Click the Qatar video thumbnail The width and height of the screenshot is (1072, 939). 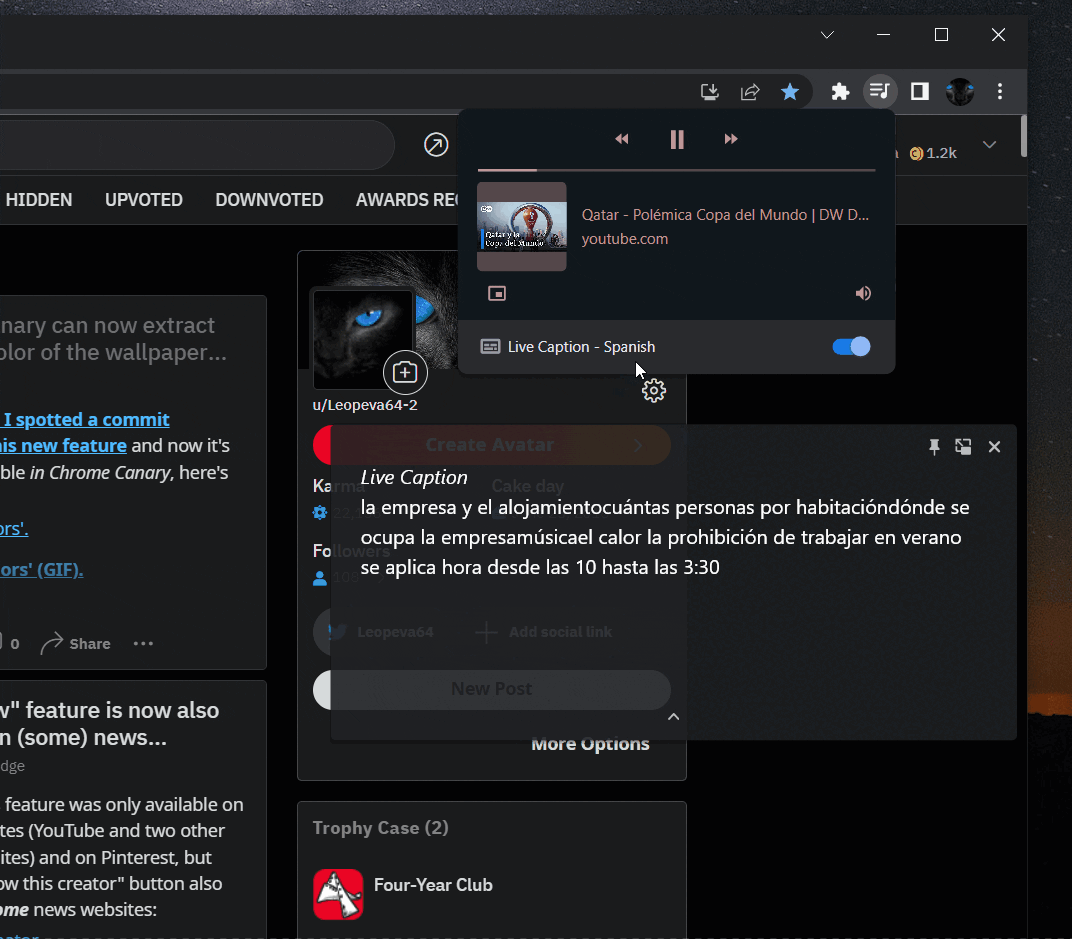tap(521, 226)
